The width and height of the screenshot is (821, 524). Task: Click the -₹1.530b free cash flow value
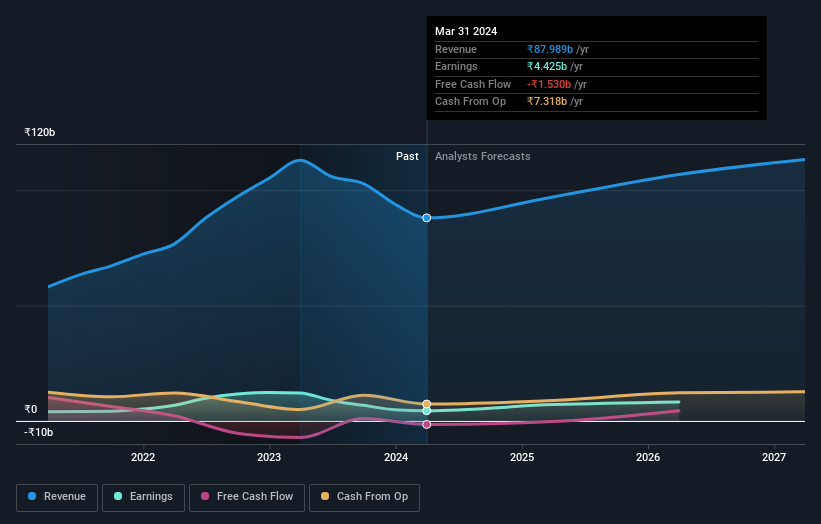tap(549, 84)
